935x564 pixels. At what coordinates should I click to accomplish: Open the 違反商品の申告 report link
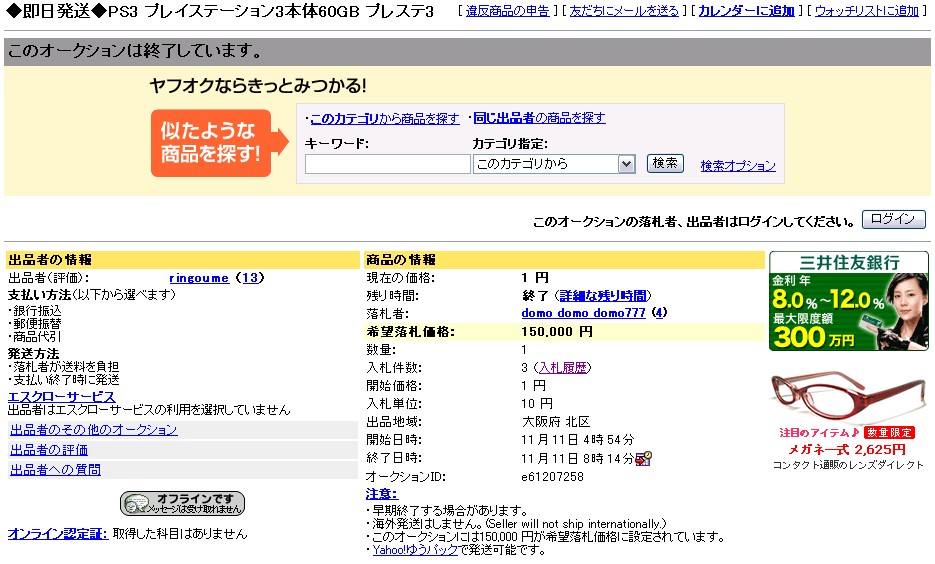[507, 11]
